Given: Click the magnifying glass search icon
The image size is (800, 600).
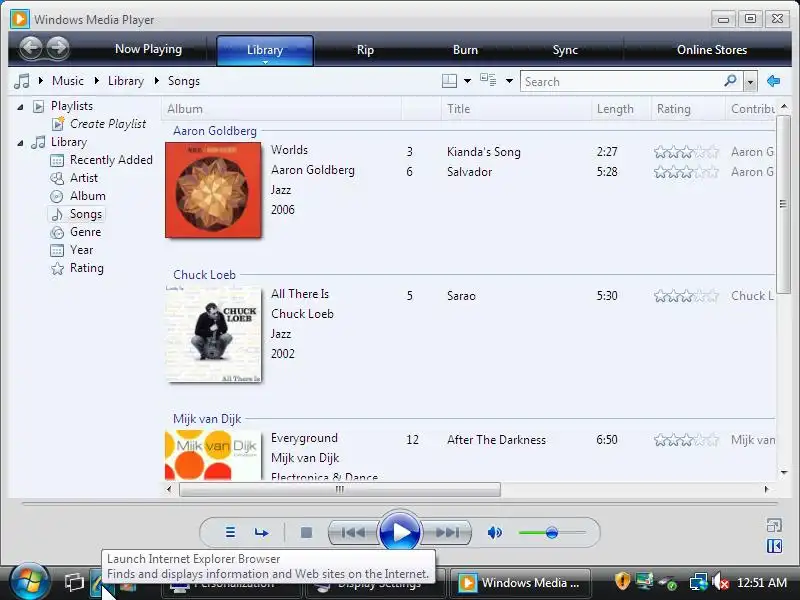Looking at the screenshot, I should 731,81.
